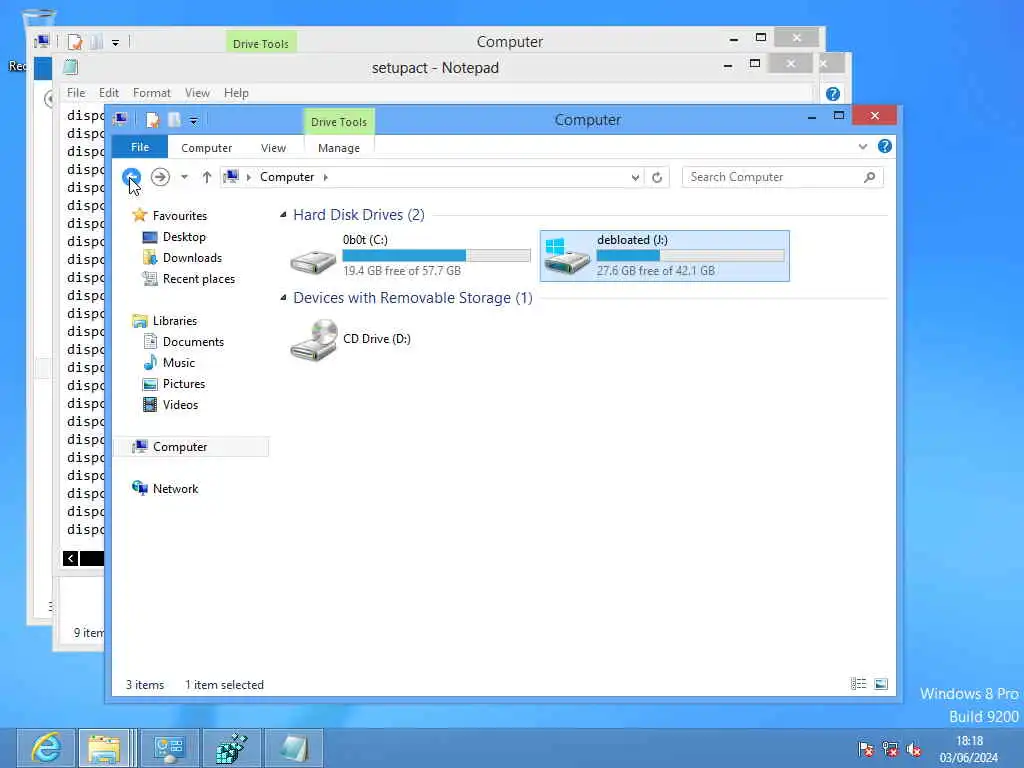Viewport: 1024px width, 768px height.
Task: Go back using the Back arrow button
Action: coord(131,176)
